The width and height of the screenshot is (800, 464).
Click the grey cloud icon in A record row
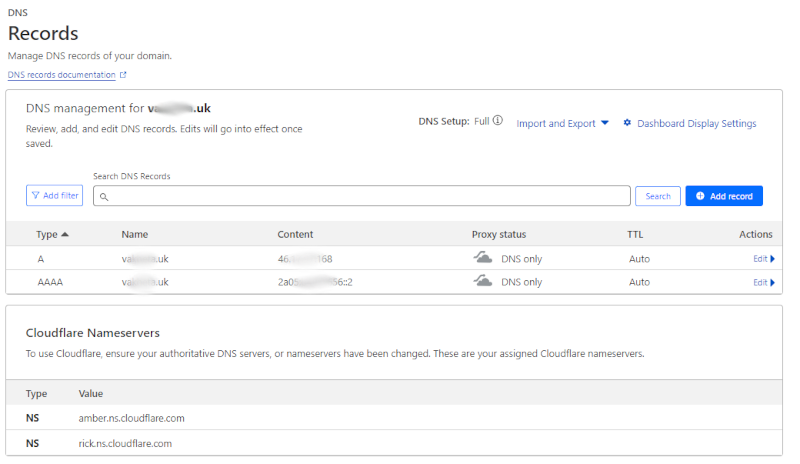pyautogui.click(x=483, y=258)
